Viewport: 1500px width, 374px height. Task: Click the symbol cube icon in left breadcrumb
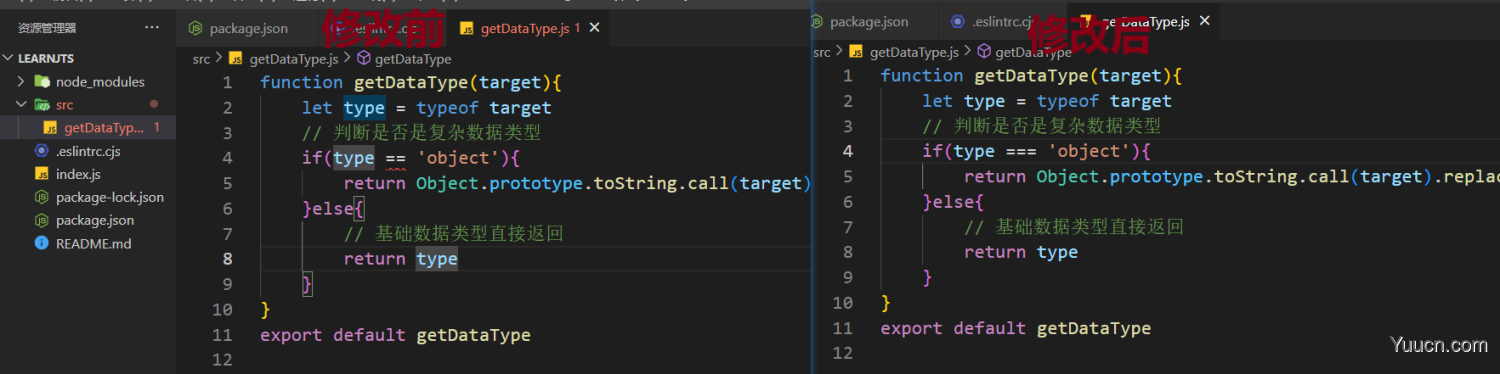tap(363, 59)
